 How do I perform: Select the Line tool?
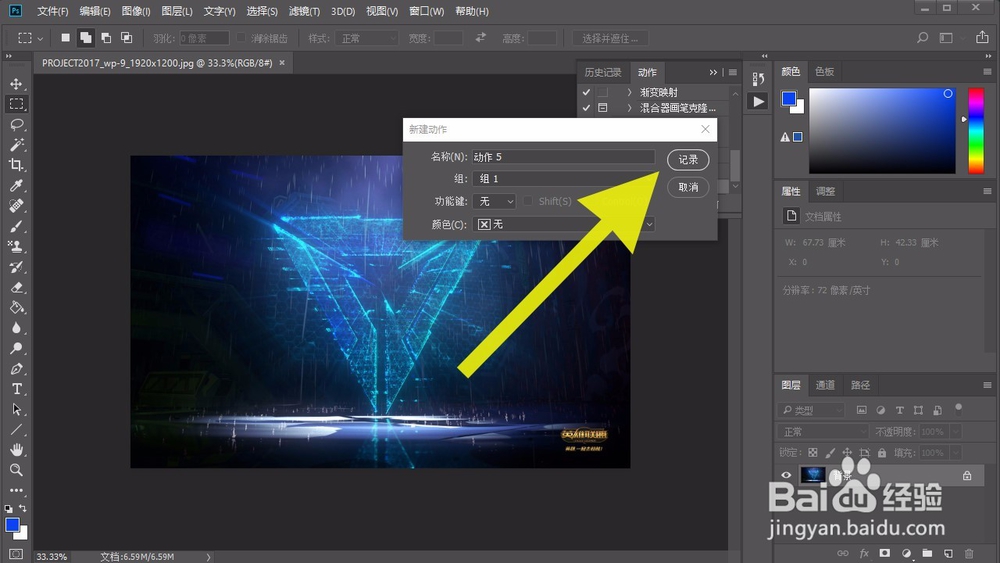(x=17, y=430)
